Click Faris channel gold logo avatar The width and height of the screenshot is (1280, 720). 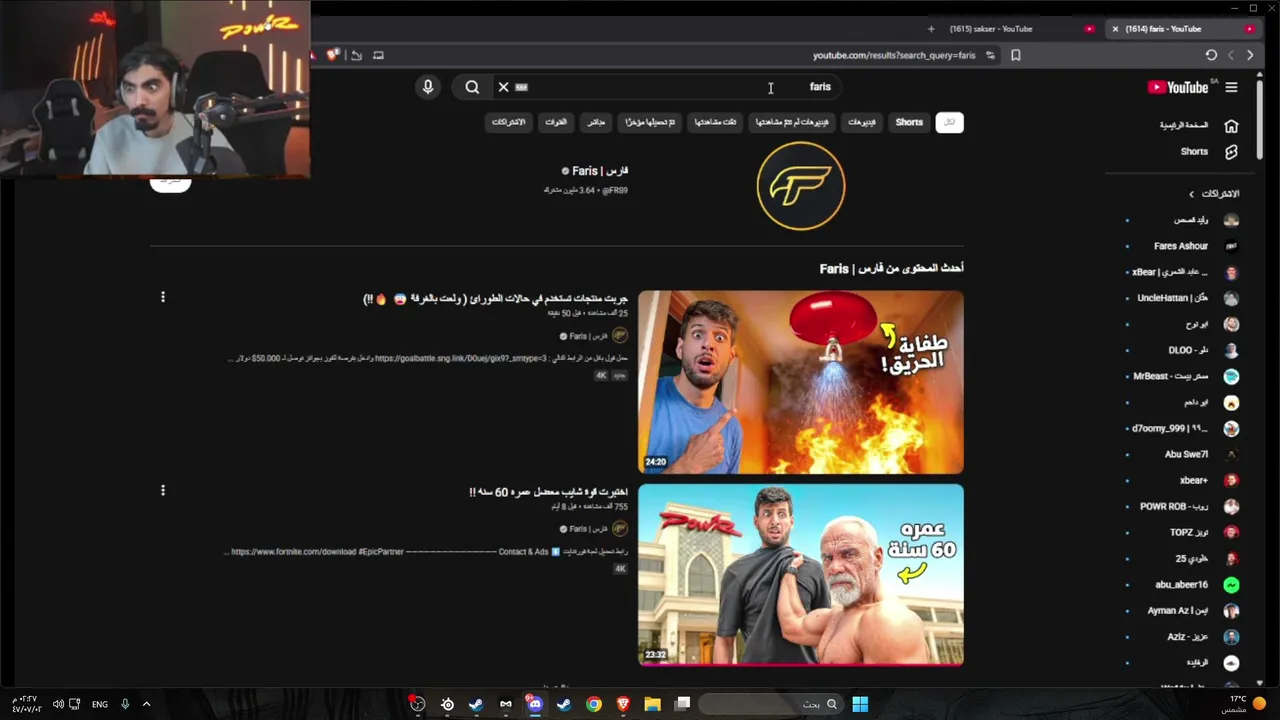point(801,186)
